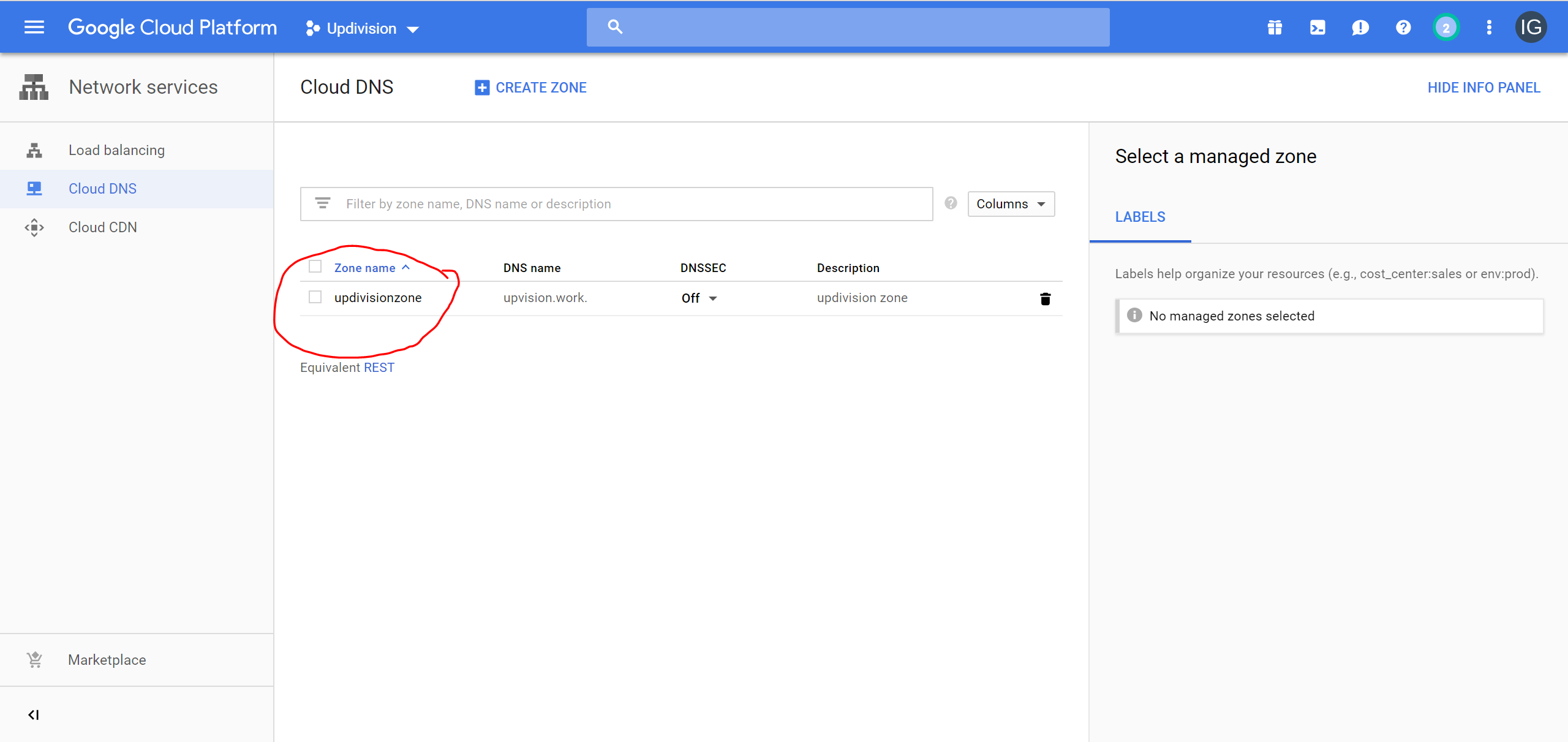Open the help question mark menu
1568x742 pixels.
click(1403, 28)
